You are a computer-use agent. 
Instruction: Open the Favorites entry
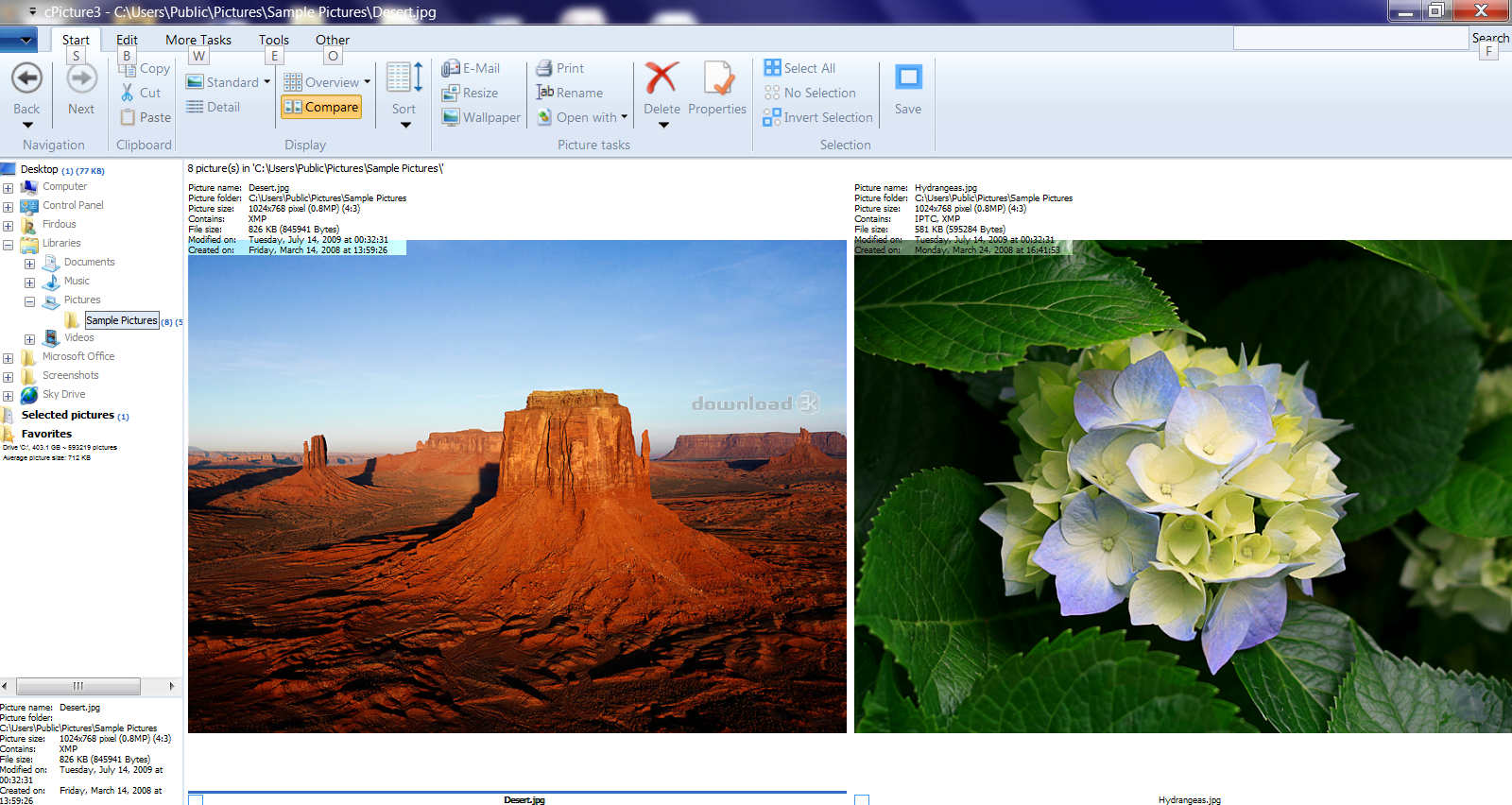point(46,434)
